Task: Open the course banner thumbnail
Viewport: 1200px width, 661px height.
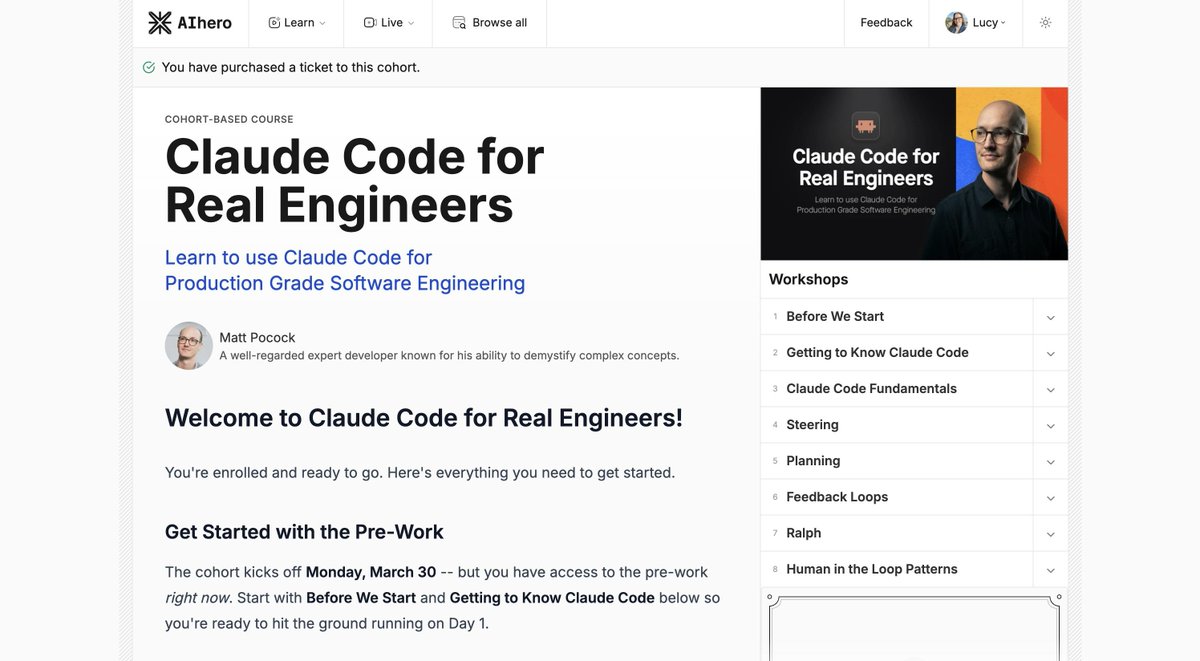Action: click(x=914, y=174)
